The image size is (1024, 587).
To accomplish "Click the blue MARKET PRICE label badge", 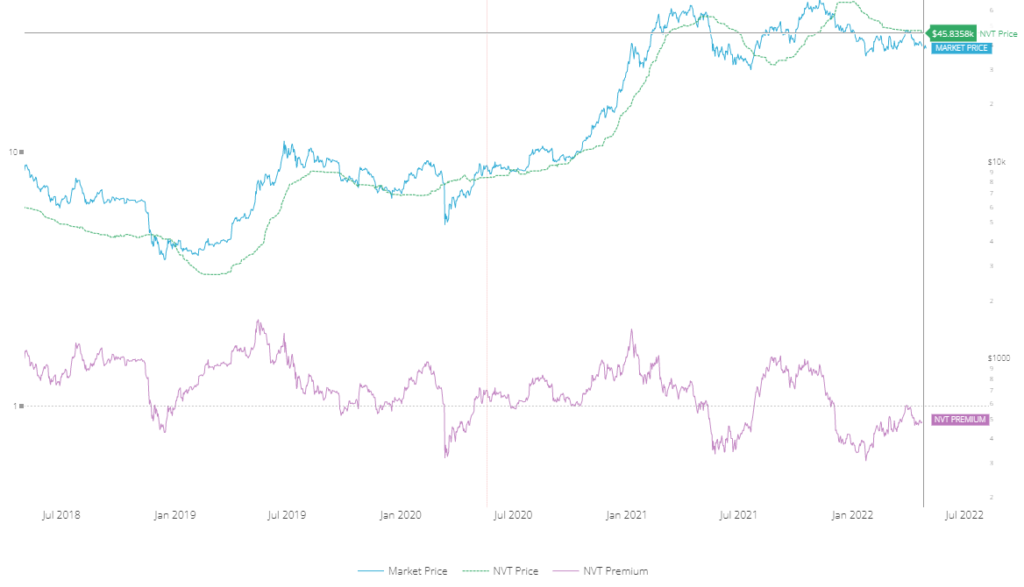I will 955,48.
